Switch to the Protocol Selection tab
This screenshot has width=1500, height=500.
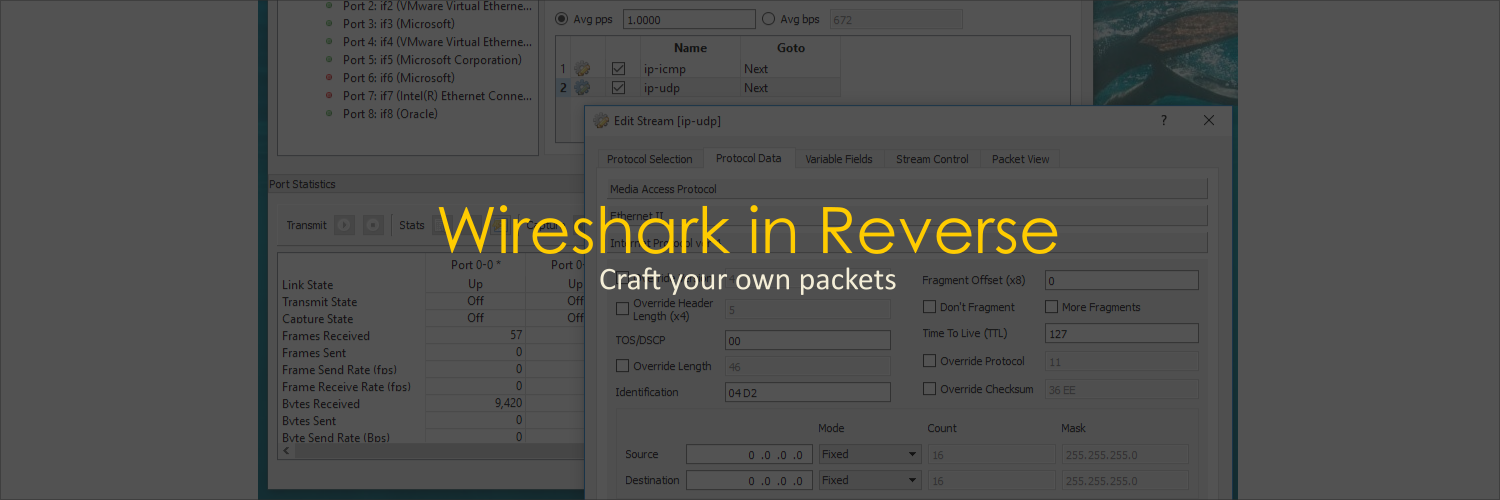pos(649,159)
